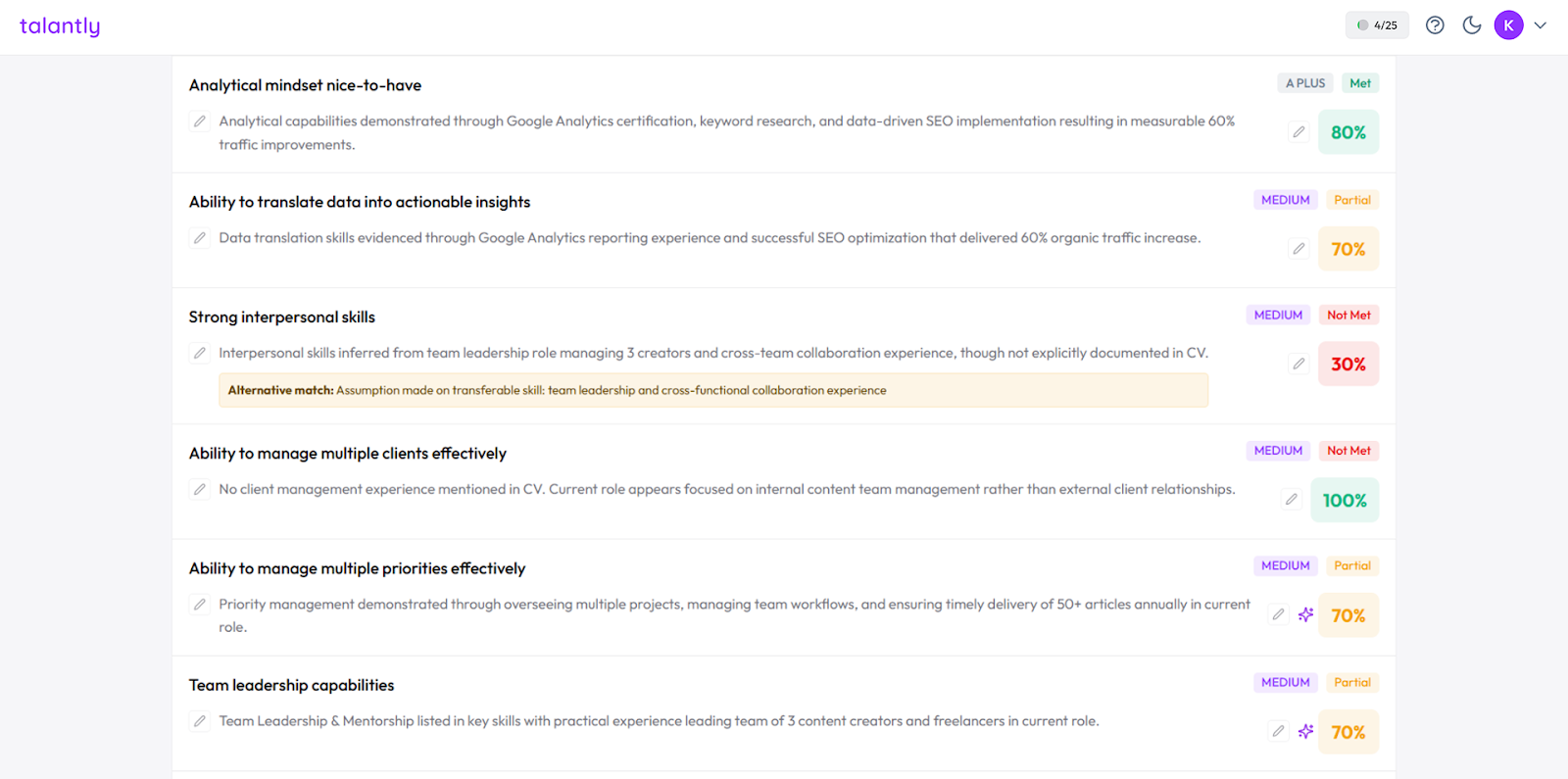Edit the client management description text
Viewport: 1568px width, 779px height.
pyautogui.click(x=200, y=489)
